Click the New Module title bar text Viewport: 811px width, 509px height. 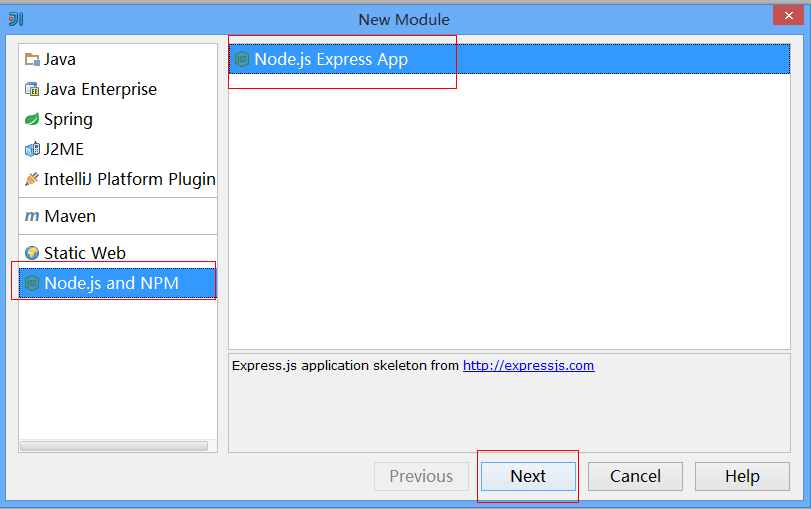[404, 19]
